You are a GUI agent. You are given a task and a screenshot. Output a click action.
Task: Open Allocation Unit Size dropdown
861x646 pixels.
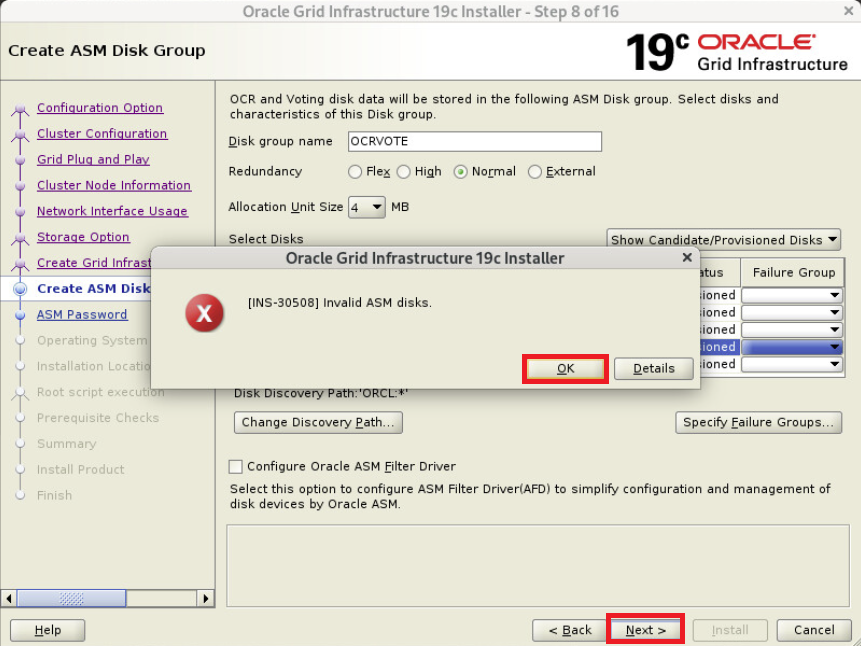pyautogui.click(x=366, y=207)
